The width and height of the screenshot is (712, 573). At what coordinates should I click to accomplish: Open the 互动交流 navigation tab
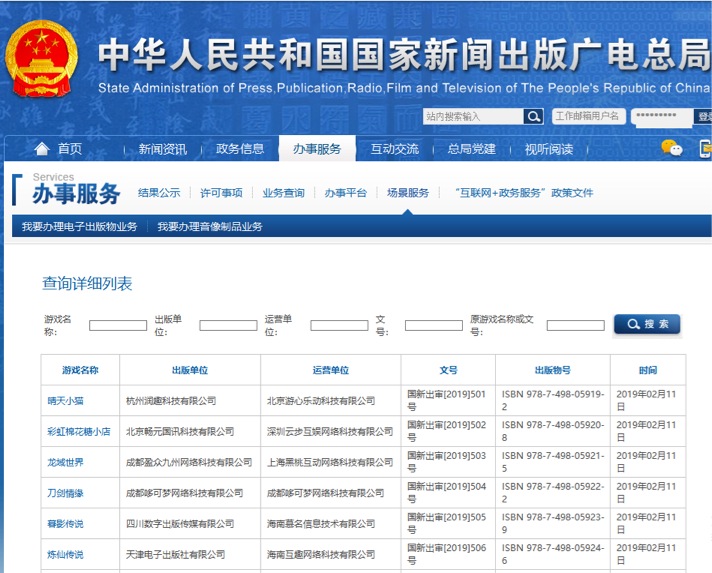click(395, 149)
